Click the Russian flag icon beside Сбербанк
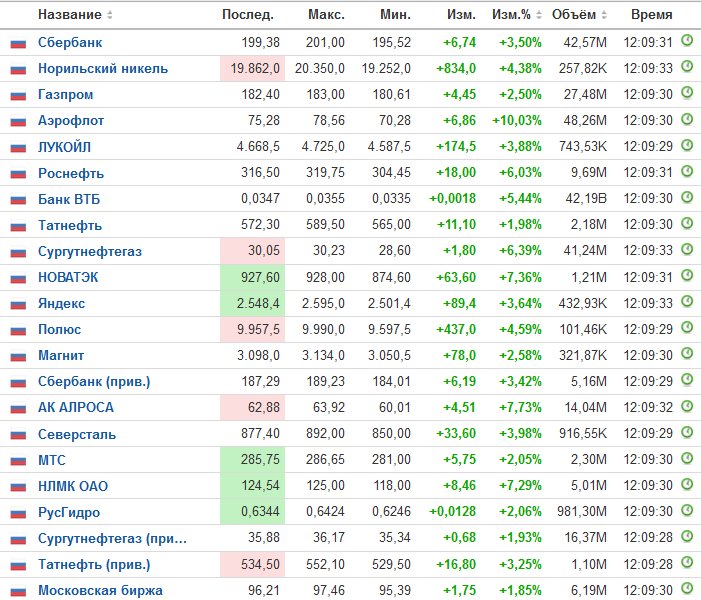 [18, 43]
